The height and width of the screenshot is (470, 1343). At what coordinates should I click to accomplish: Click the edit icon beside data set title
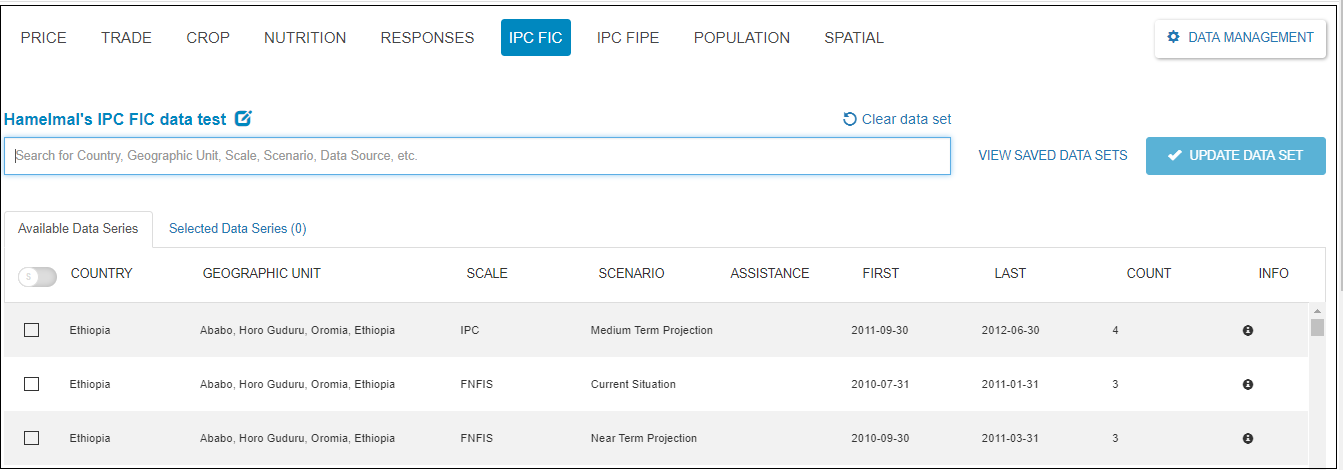point(243,119)
